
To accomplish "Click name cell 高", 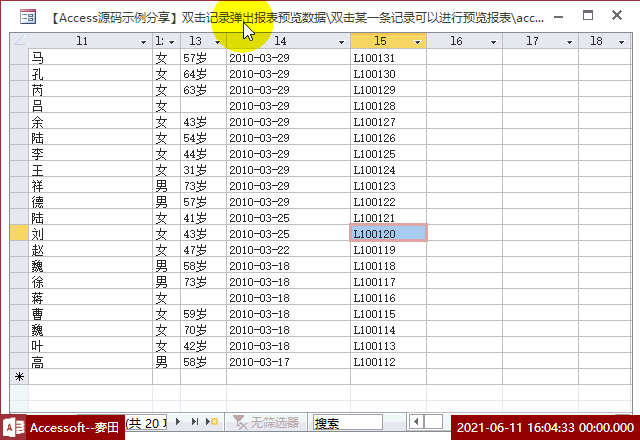I will click(x=90, y=362).
